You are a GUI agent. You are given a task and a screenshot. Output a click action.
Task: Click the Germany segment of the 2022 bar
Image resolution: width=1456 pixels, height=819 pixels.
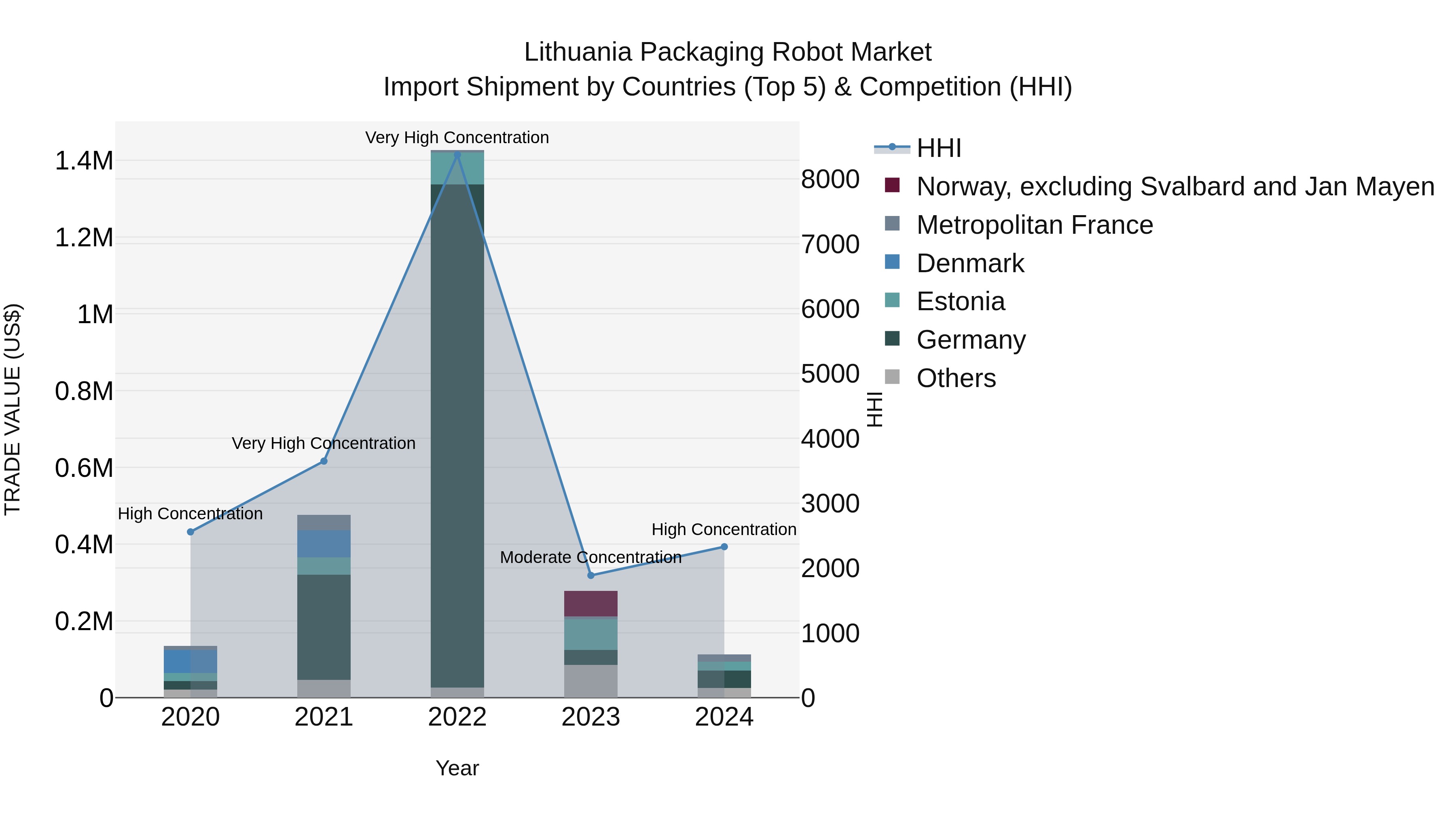point(457,436)
